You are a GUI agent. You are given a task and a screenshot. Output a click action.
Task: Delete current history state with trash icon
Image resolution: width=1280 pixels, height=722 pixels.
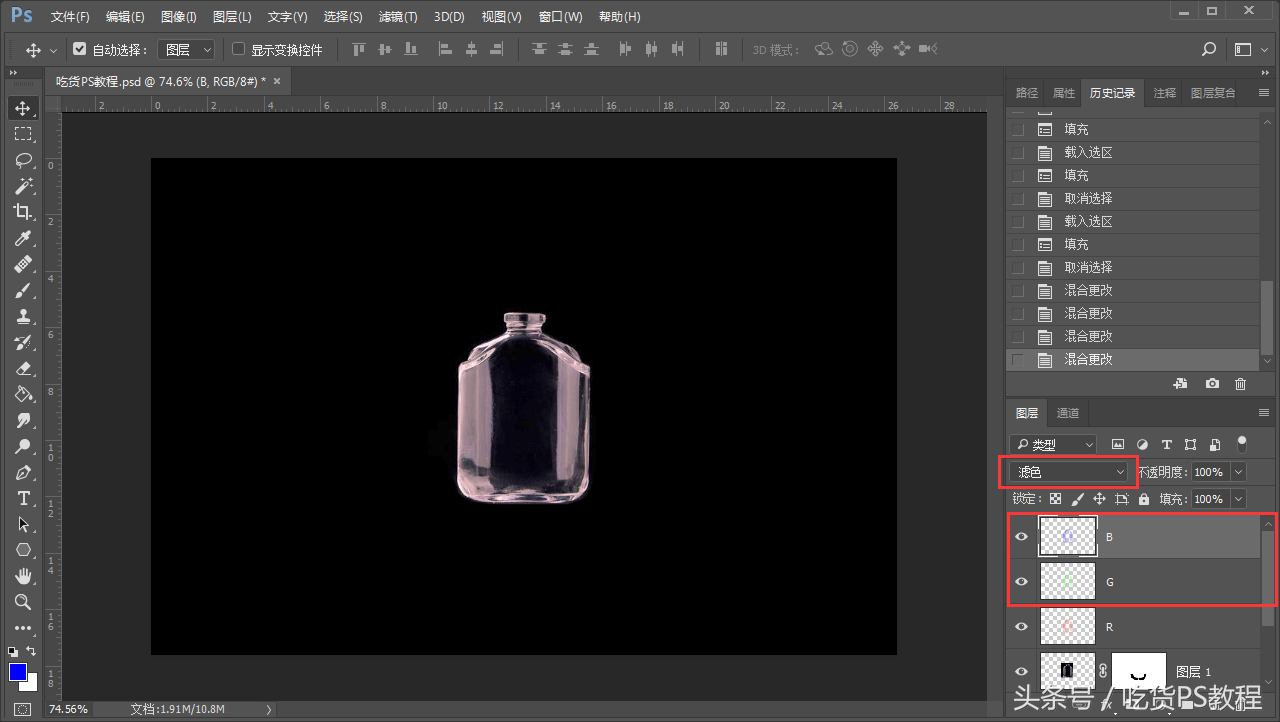click(x=1241, y=383)
